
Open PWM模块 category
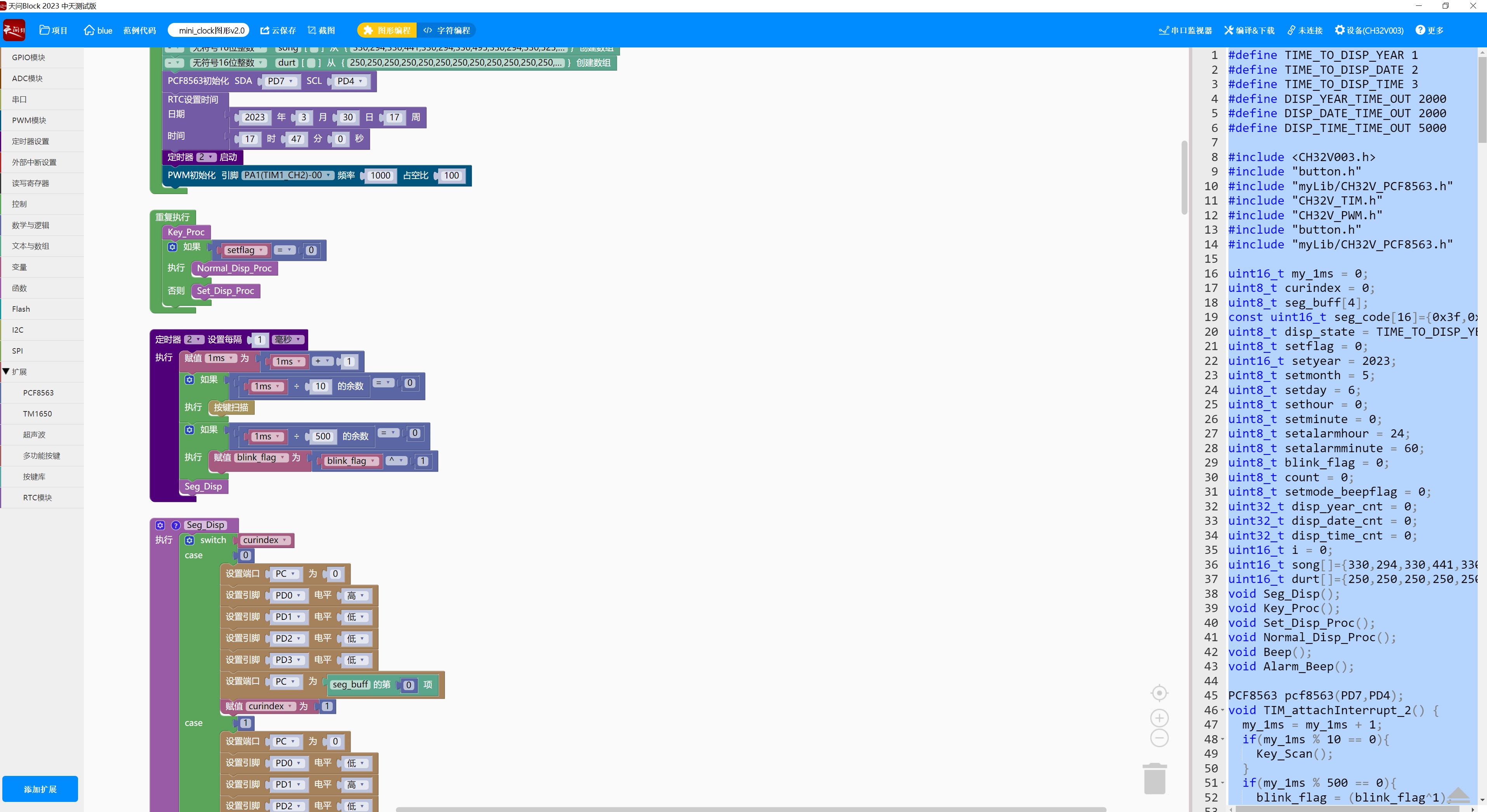coord(42,120)
